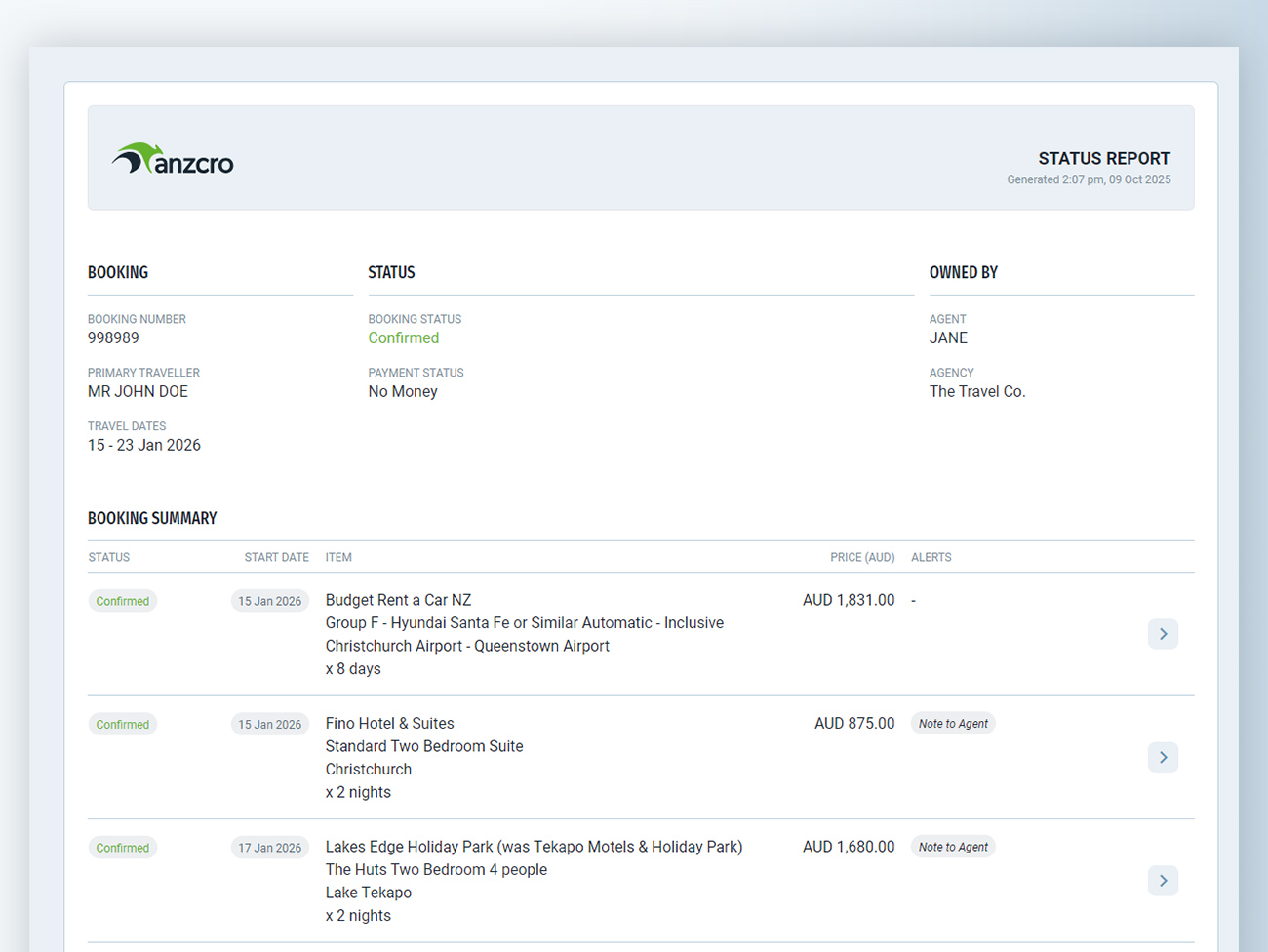Click the Confirmed badge for Lakes Edge Holiday Park
This screenshot has height=952, width=1268.
[x=123, y=848]
